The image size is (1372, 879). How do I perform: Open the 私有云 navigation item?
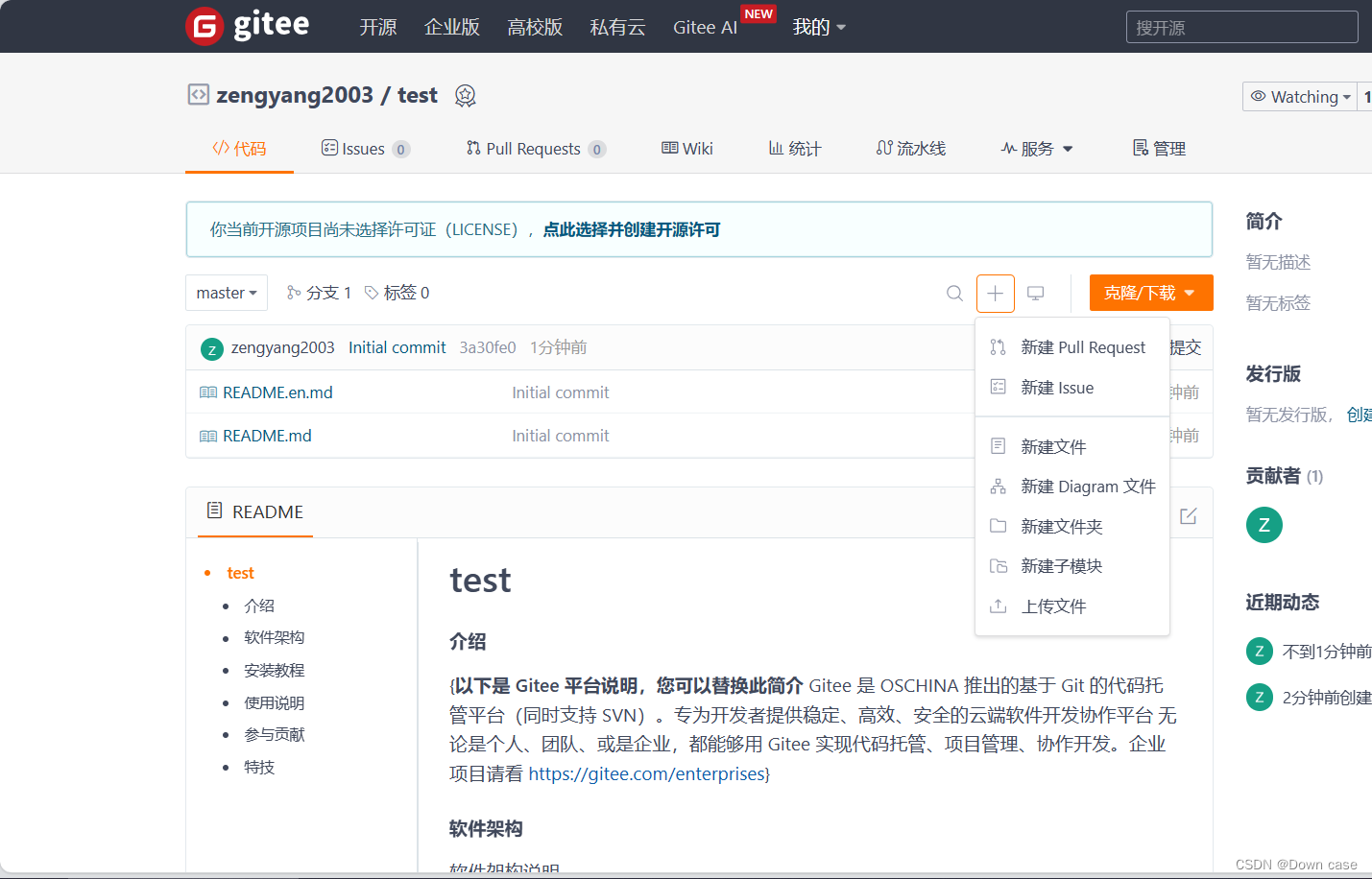617,27
